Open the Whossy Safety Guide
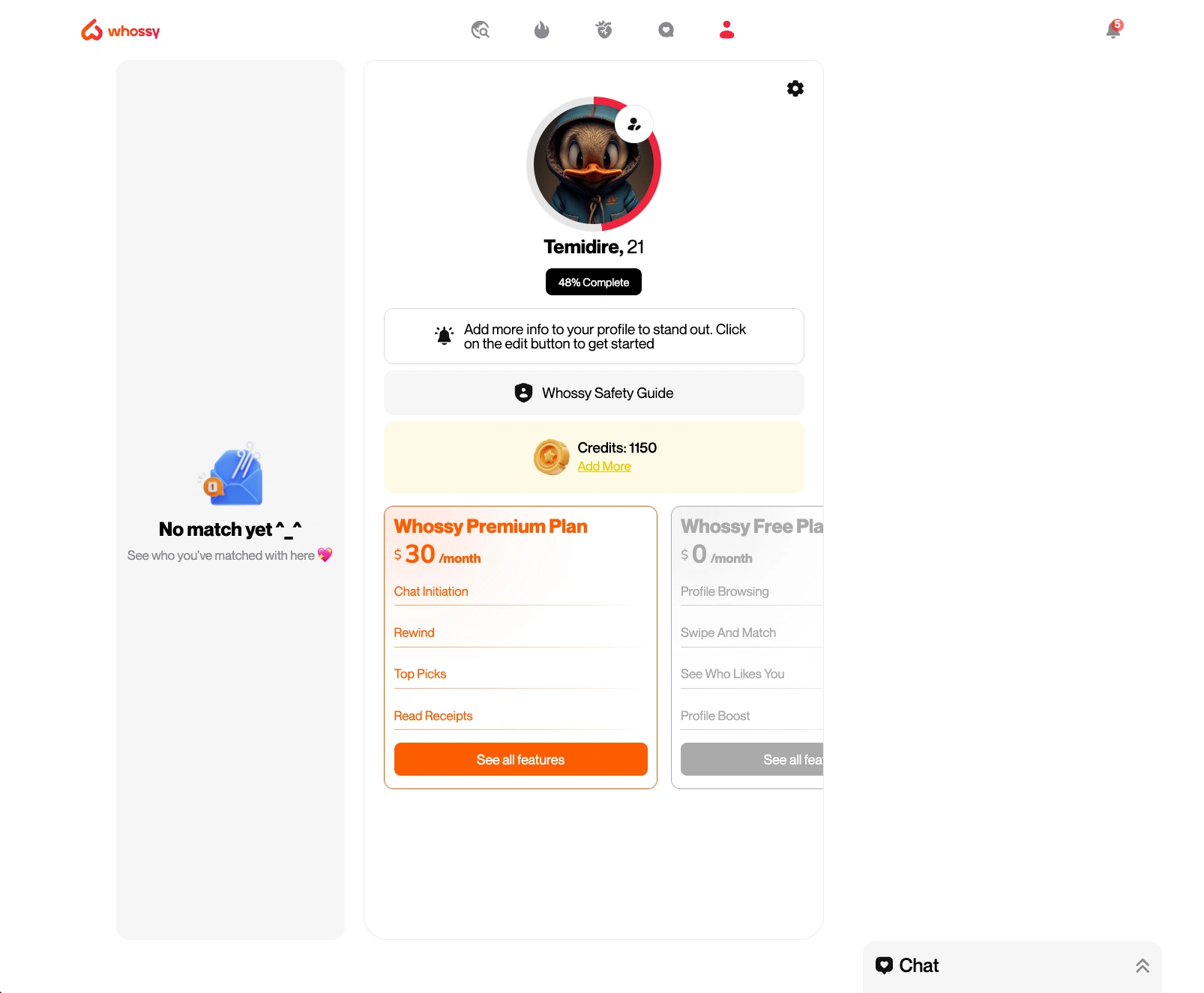The image size is (1204, 993). 594,393
